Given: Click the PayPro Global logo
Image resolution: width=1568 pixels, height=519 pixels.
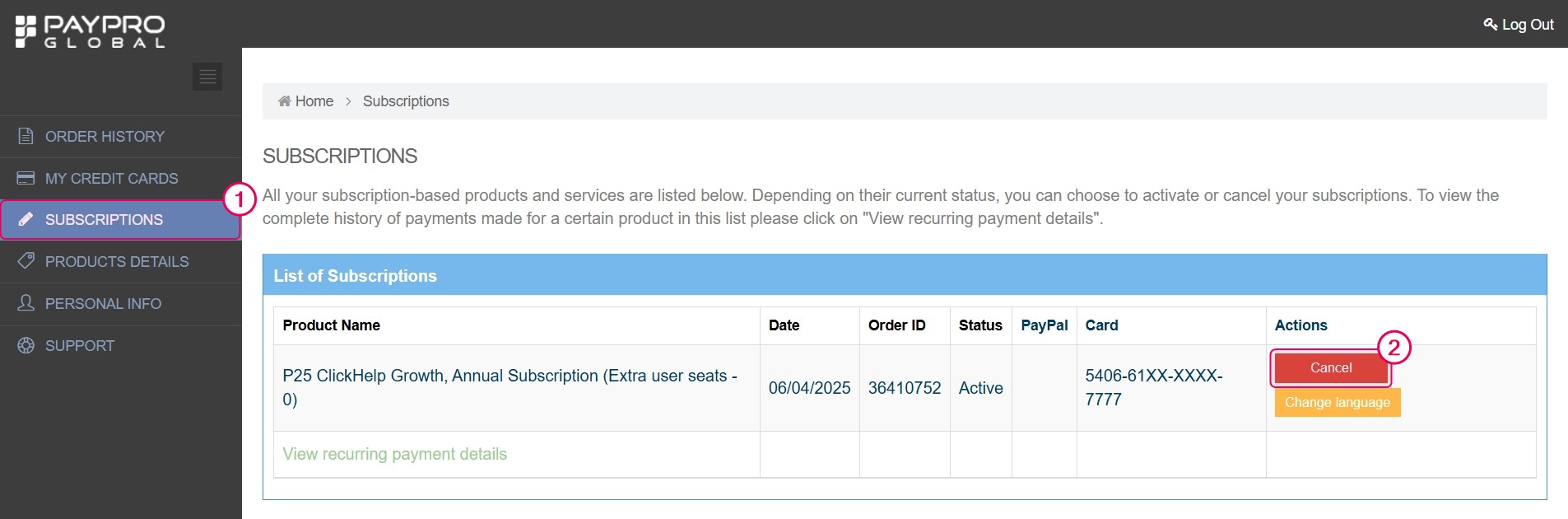Looking at the screenshot, I should pyautogui.click(x=91, y=31).
